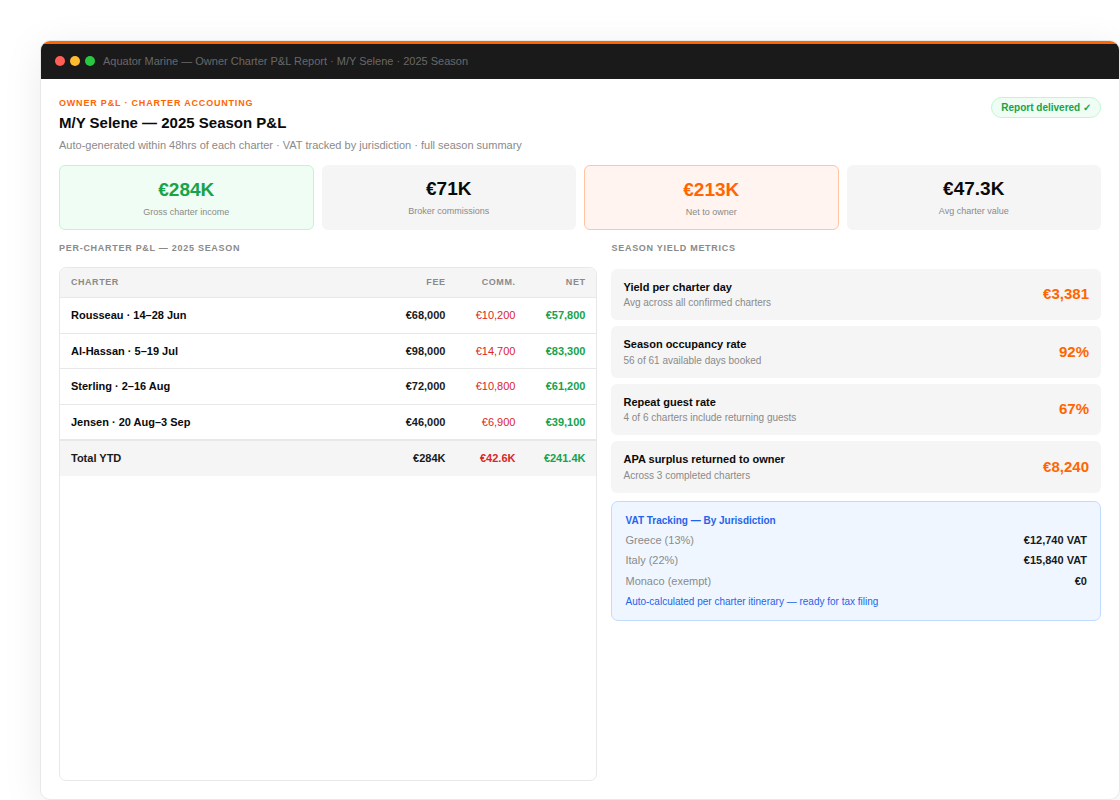Click the green maximize window dot

coord(90,61)
